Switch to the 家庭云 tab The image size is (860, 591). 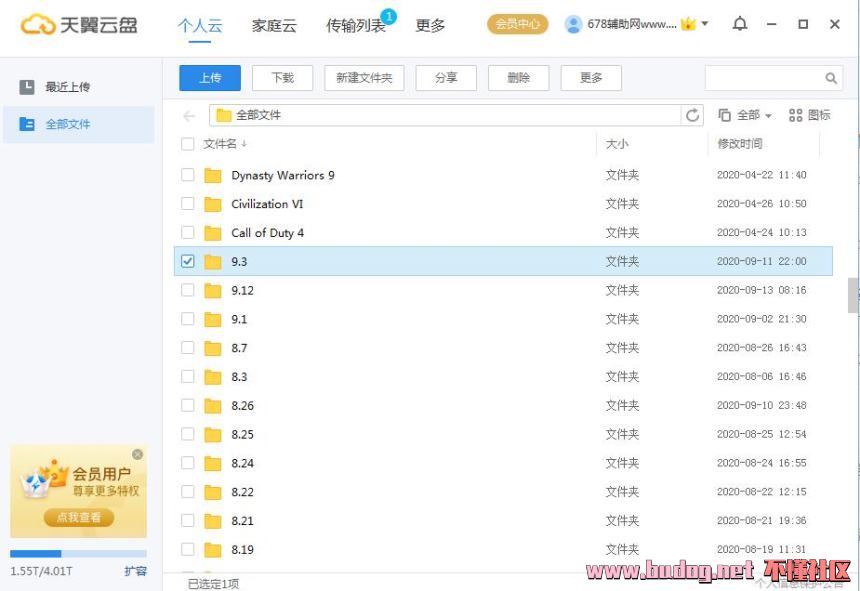[274, 26]
